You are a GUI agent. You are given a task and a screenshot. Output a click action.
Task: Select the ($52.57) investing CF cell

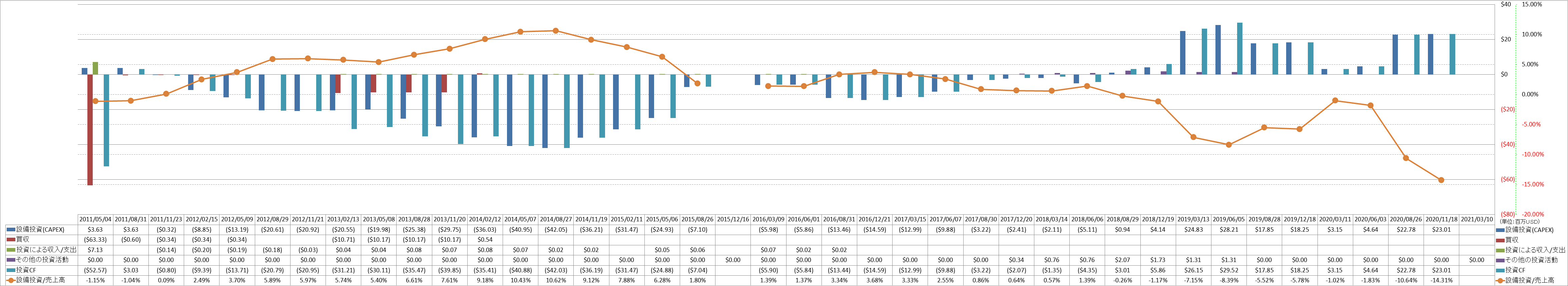click(x=95, y=270)
